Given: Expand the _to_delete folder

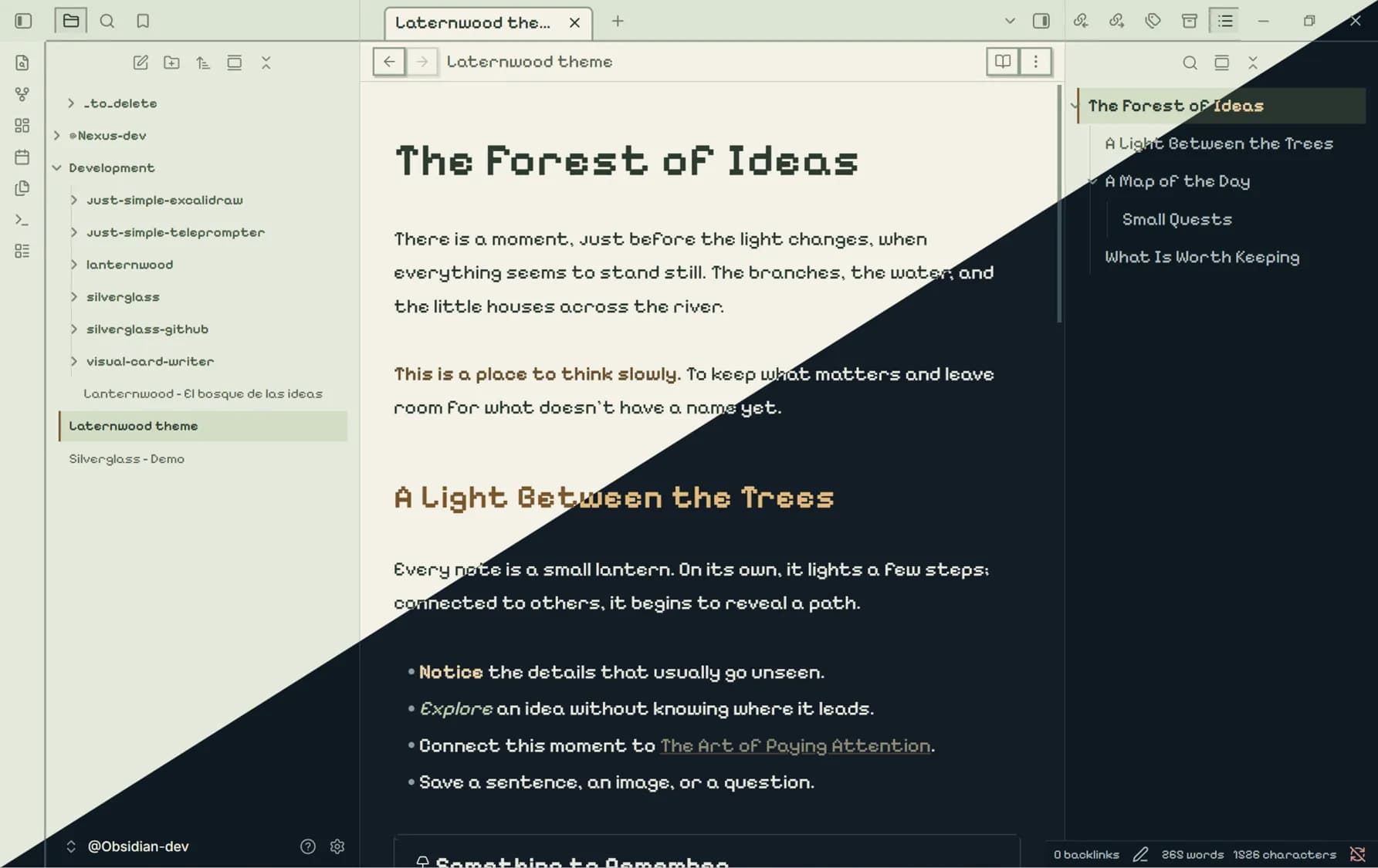Looking at the screenshot, I should (x=71, y=103).
